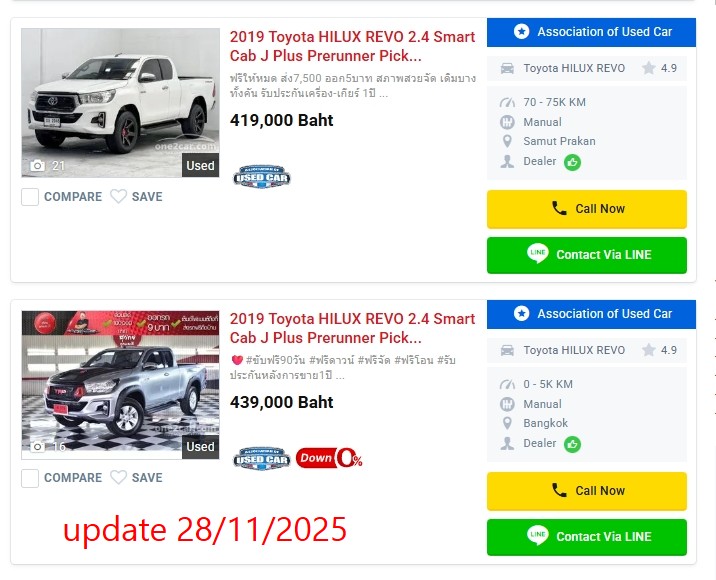
Task: Click the Down 0% badge
Action: click(x=329, y=458)
